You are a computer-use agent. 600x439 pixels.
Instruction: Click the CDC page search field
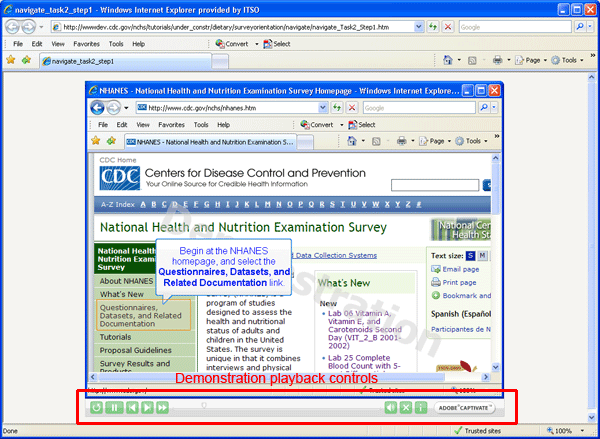pos(435,185)
